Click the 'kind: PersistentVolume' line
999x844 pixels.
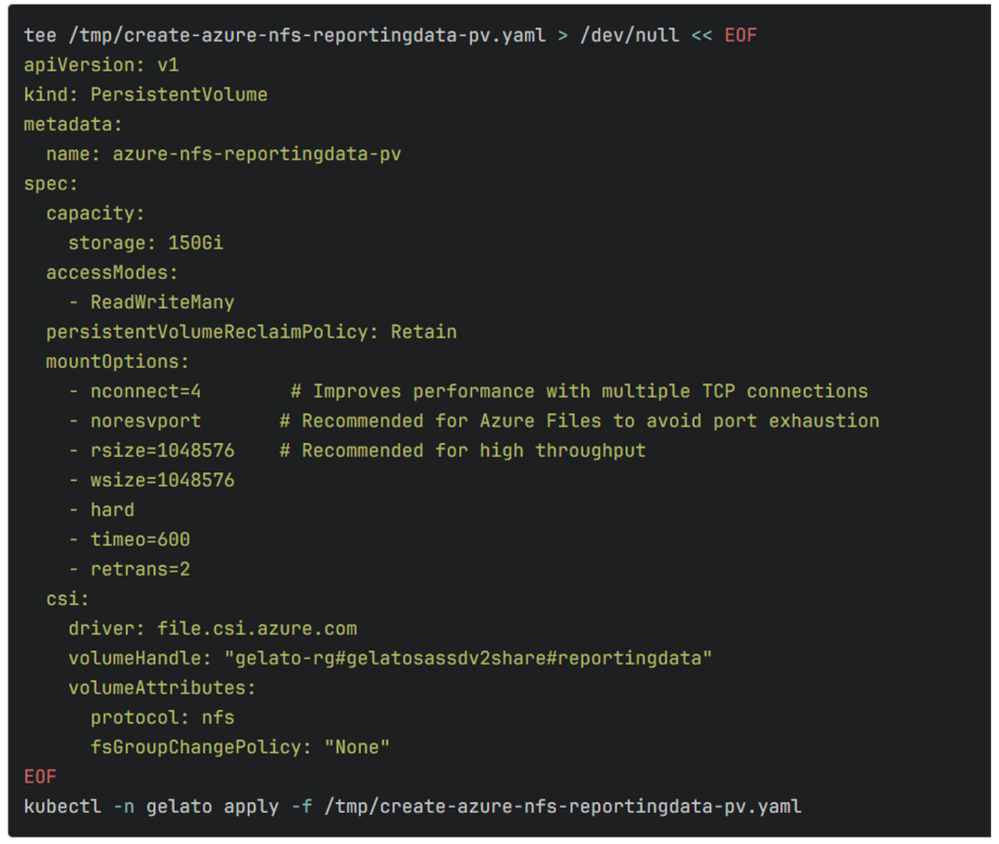pyautogui.click(x=145, y=94)
